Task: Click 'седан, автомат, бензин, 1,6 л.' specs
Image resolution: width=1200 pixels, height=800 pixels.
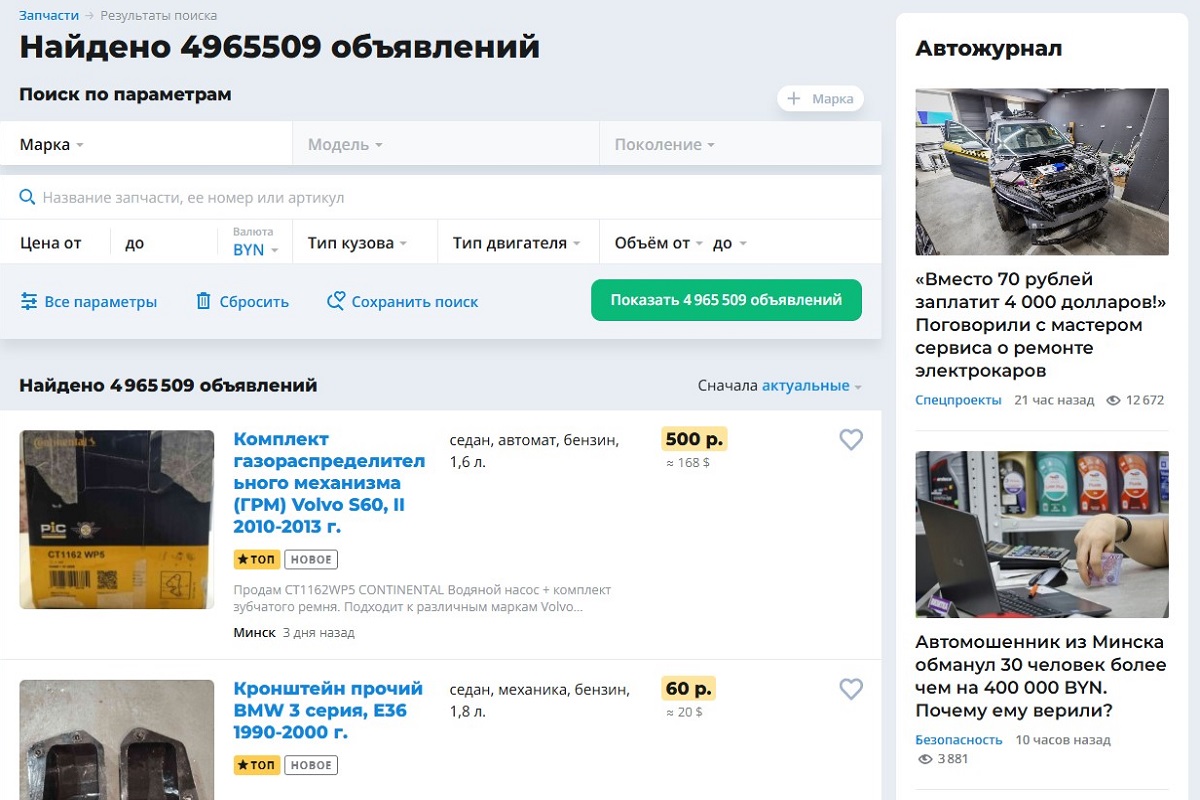Action: tap(535, 451)
